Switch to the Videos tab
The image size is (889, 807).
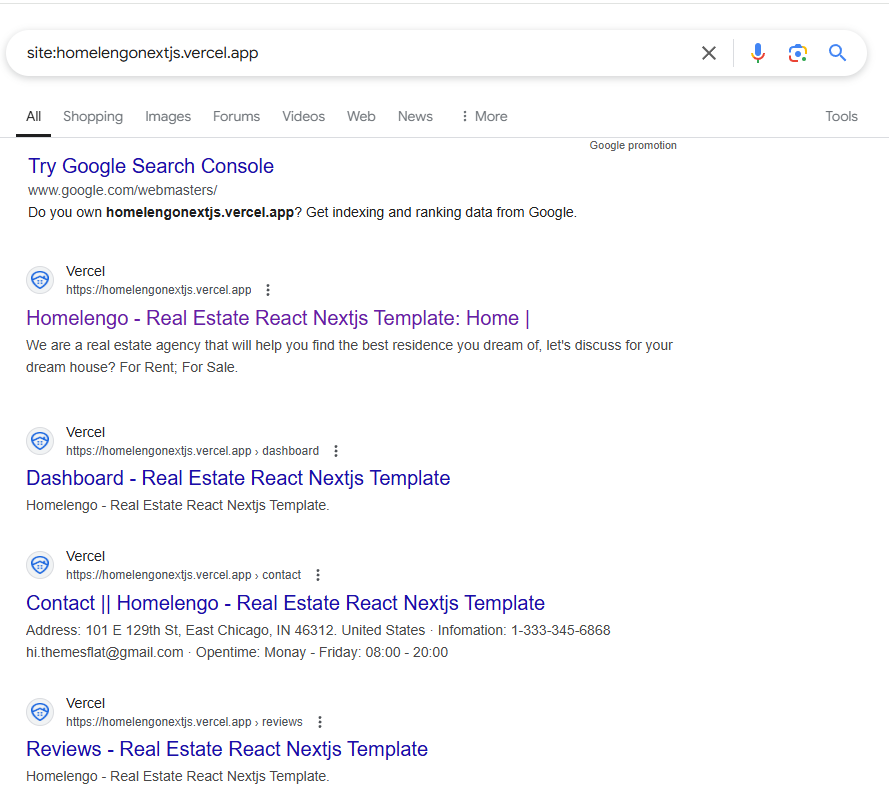(303, 116)
